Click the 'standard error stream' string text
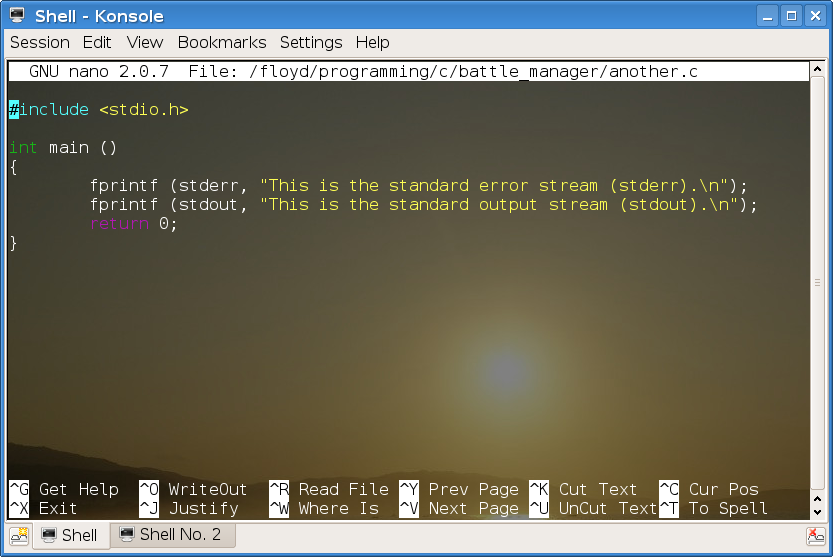Image resolution: width=833 pixels, height=557 pixels. coord(493,185)
